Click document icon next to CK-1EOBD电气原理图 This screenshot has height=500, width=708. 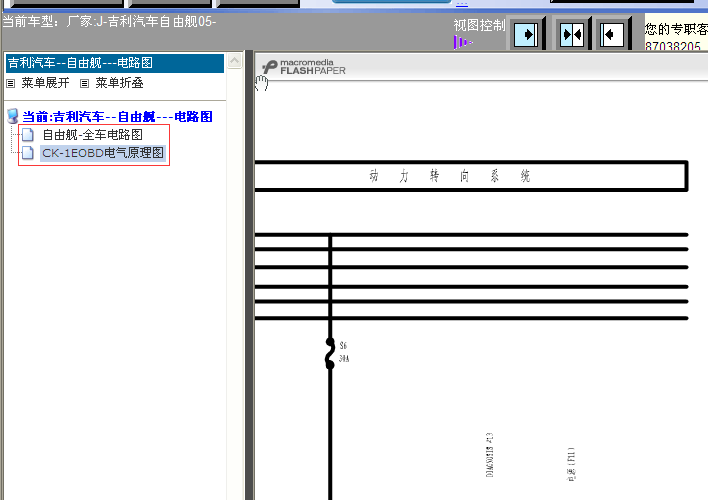(28, 153)
